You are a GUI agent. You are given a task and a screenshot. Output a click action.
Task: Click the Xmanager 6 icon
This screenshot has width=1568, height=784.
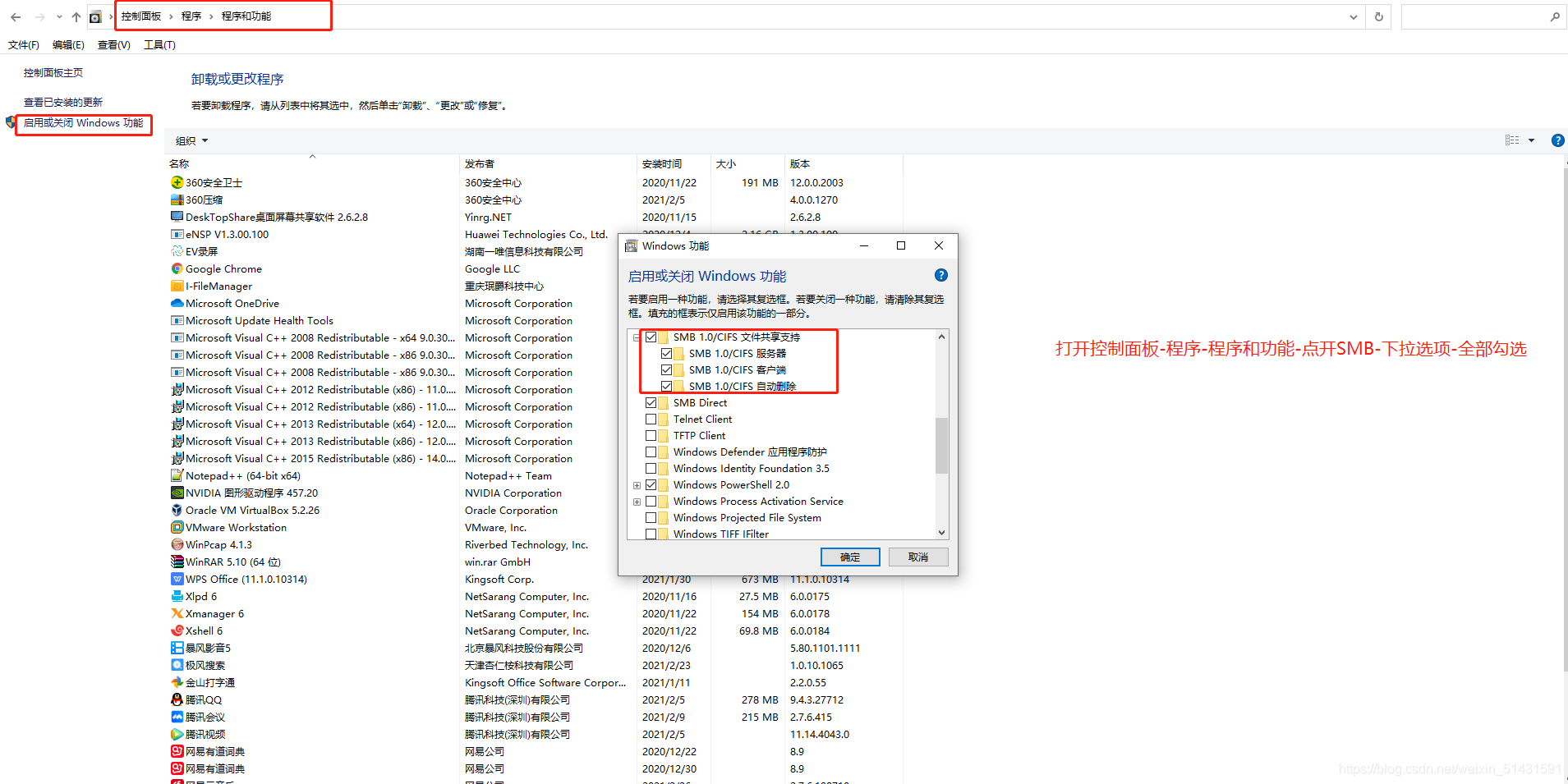pyautogui.click(x=177, y=613)
